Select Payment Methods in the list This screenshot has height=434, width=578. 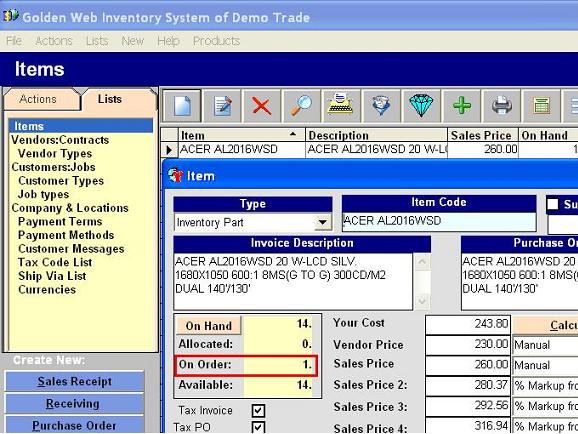tap(66, 235)
